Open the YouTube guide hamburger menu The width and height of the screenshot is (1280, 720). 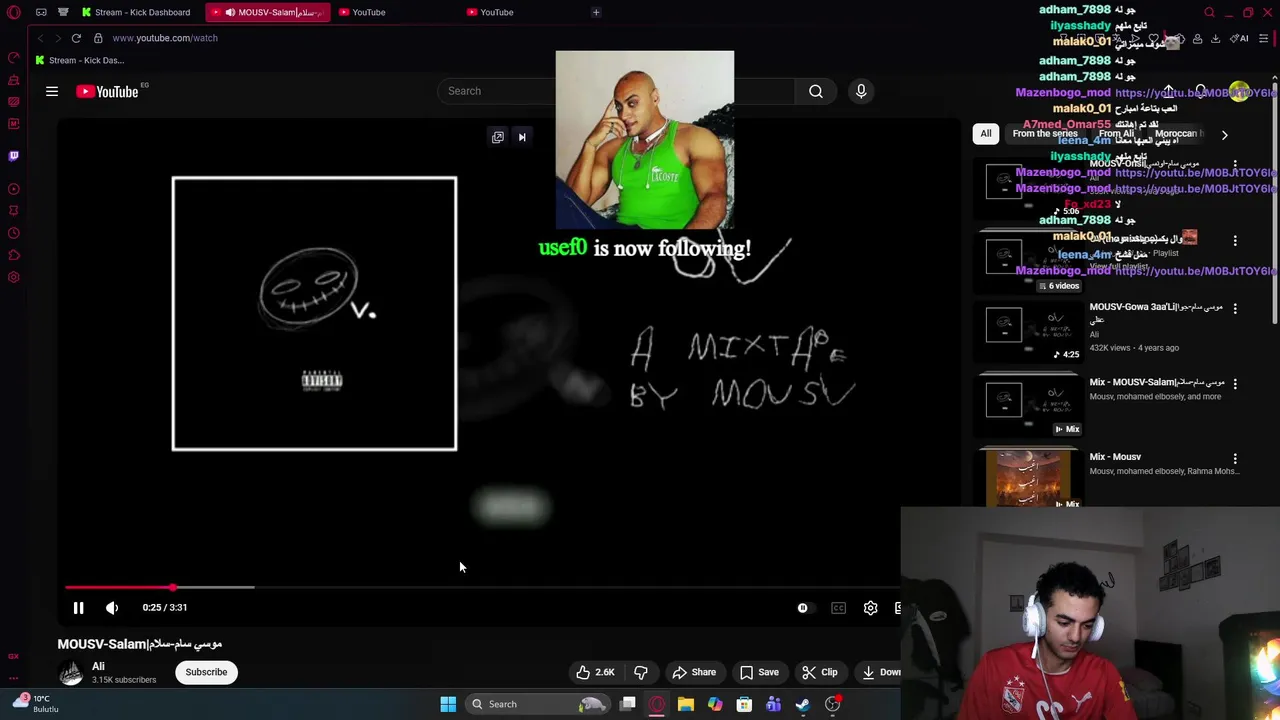tap(52, 91)
